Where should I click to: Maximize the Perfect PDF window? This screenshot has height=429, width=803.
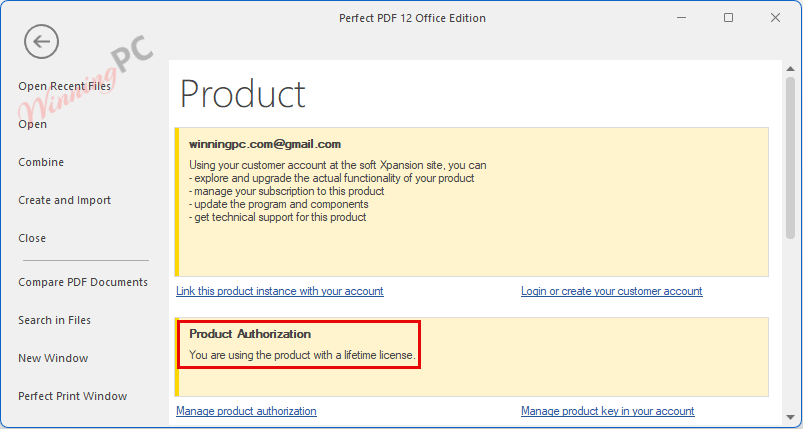[728, 18]
